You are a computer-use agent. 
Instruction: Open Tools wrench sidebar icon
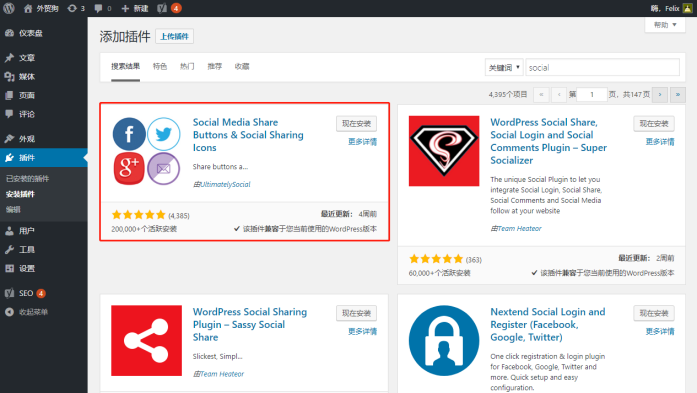(x=9, y=249)
